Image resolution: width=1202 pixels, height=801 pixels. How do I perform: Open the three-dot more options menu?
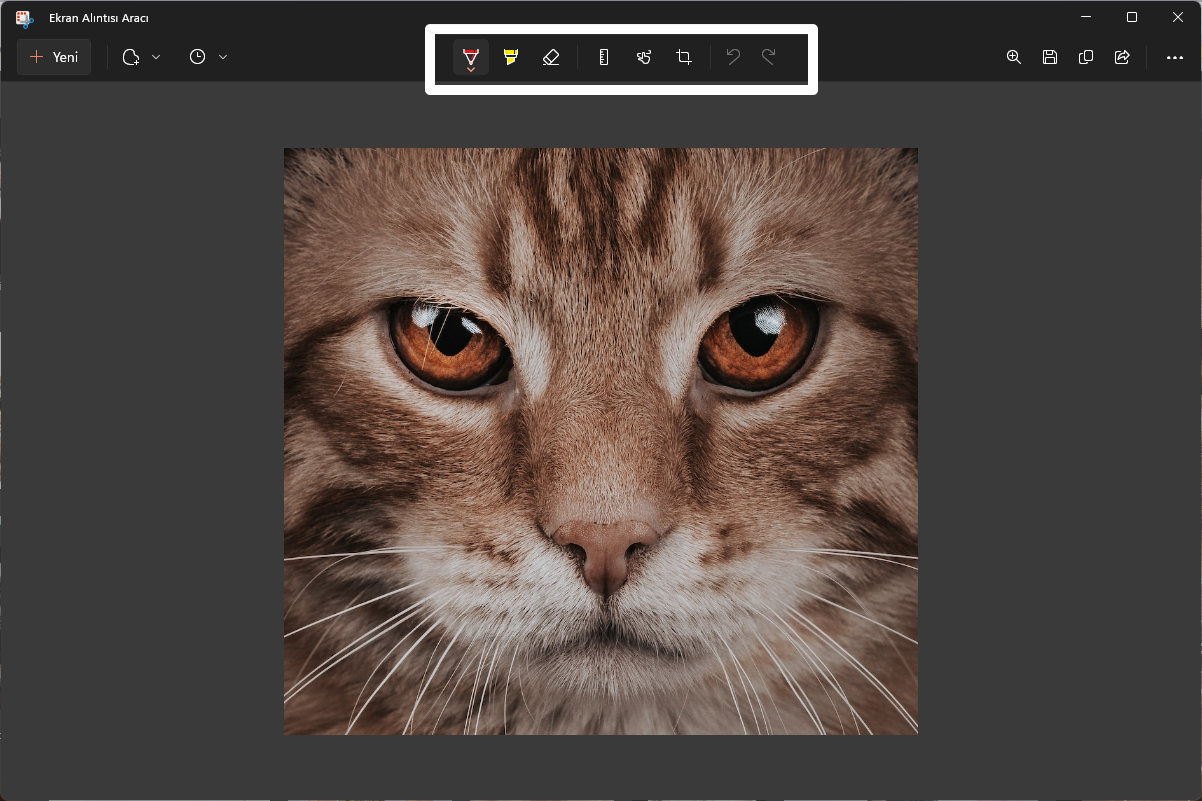[1175, 57]
